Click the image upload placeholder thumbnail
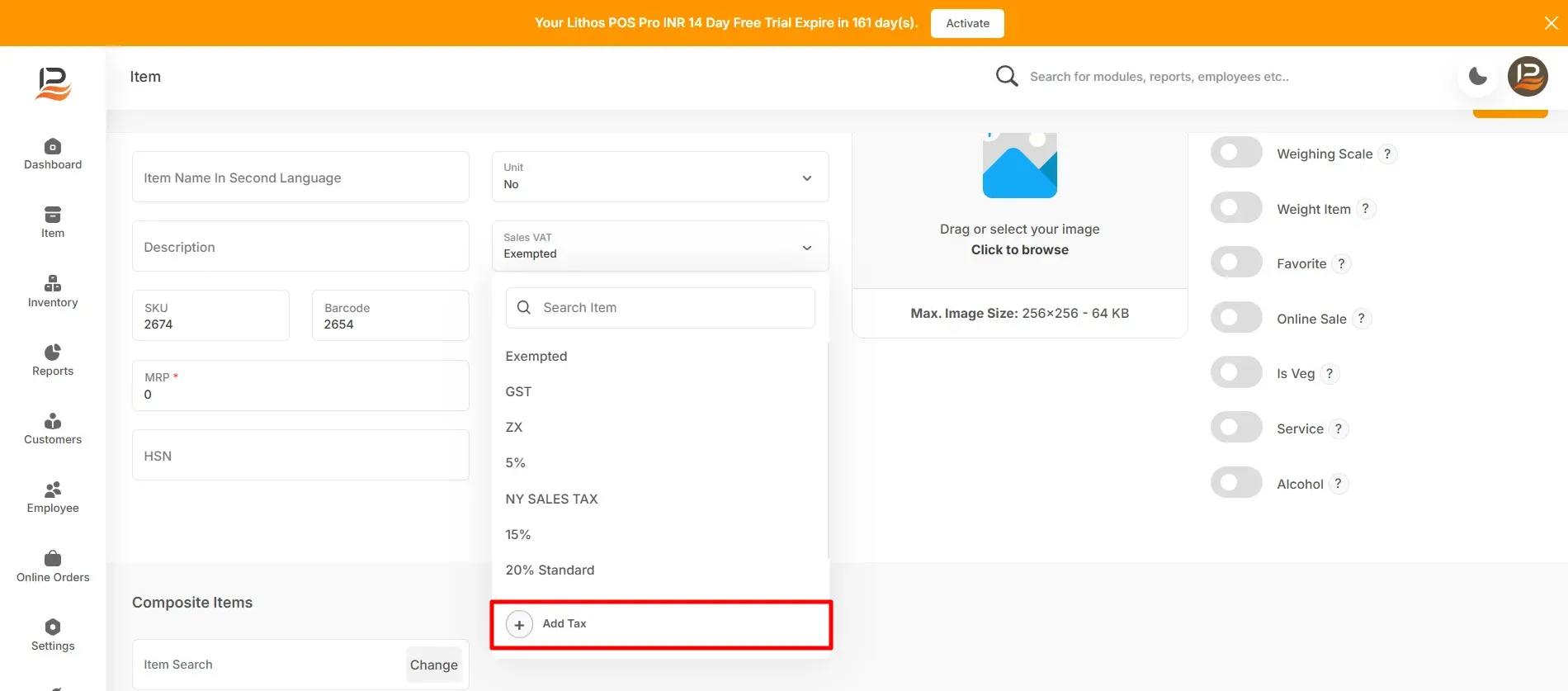This screenshot has width=1568, height=691. [1020, 165]
